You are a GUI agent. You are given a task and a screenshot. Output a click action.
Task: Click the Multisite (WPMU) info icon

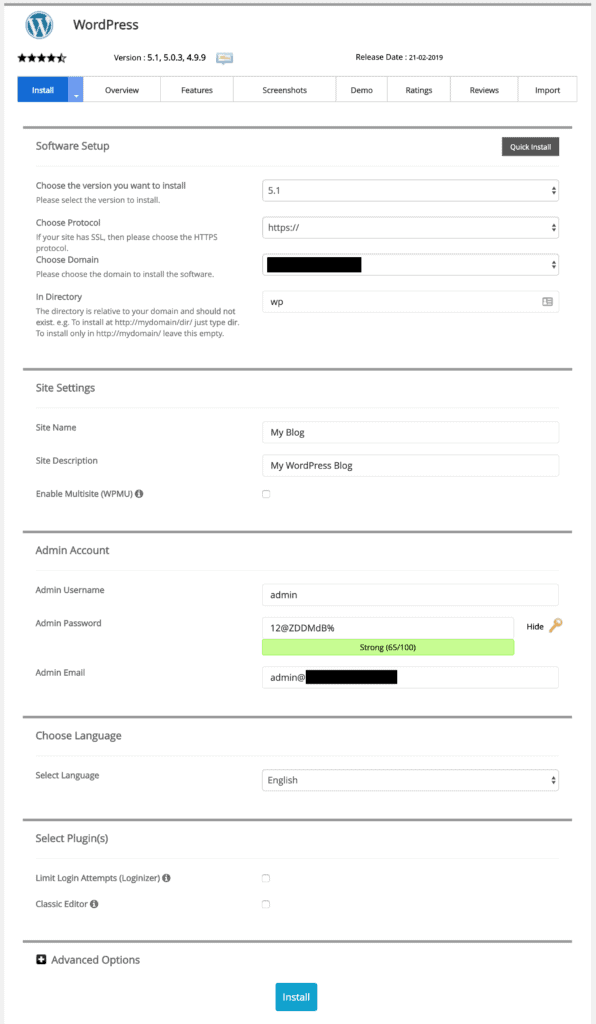pos(139,494)
